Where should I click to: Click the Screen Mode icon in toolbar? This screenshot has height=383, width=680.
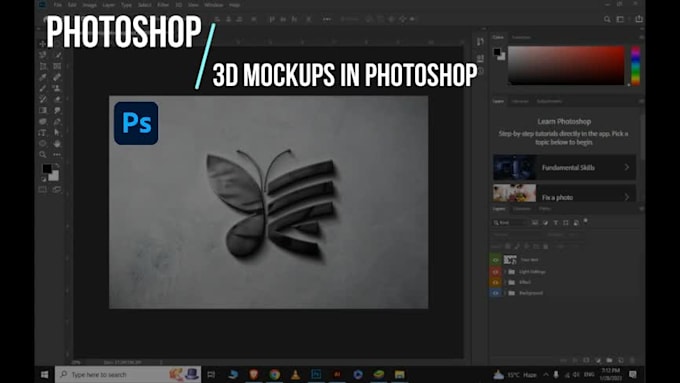(57, 190)
